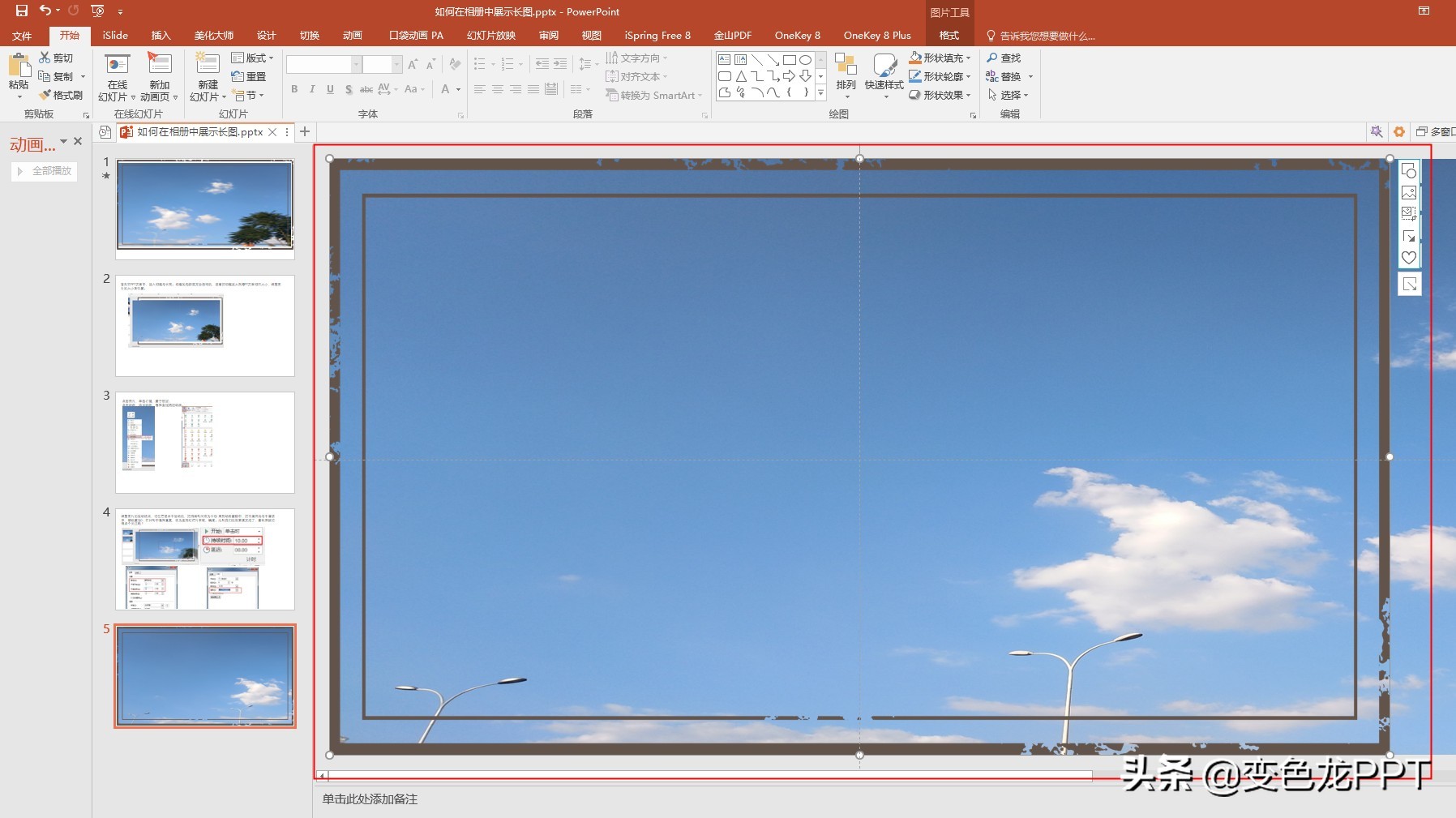This screenshot has width=1456, height=818.
Task: Click the history document icon left of file tab
Action: [x=105, y=131]
